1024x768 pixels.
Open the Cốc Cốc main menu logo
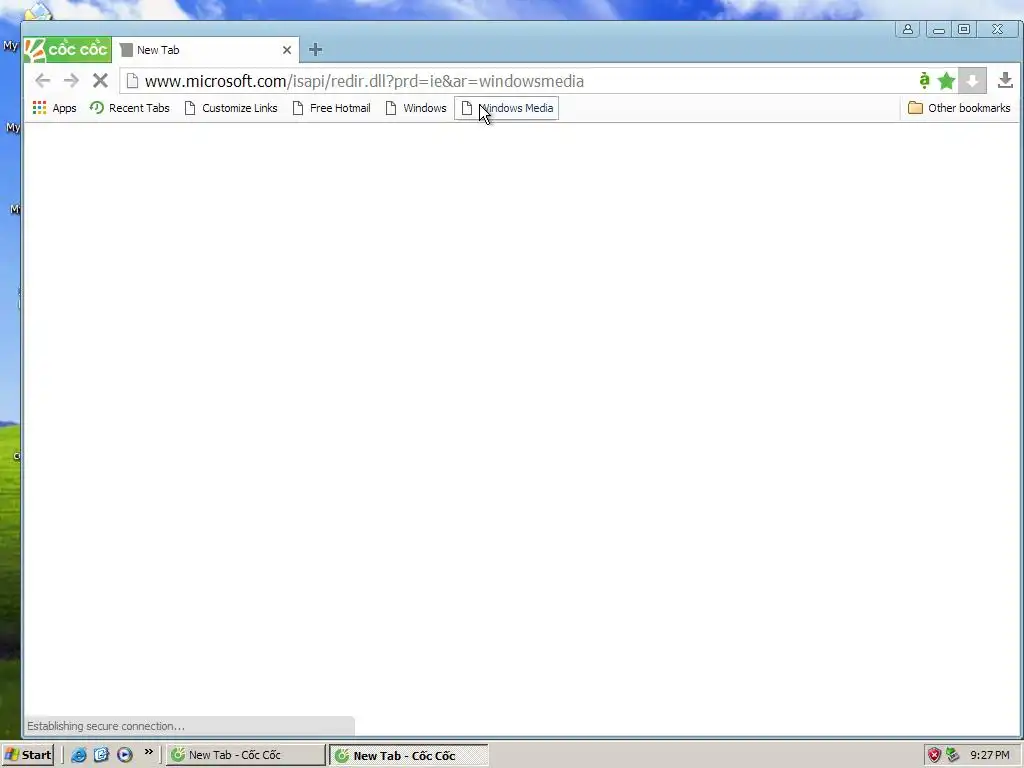(68, 50)
